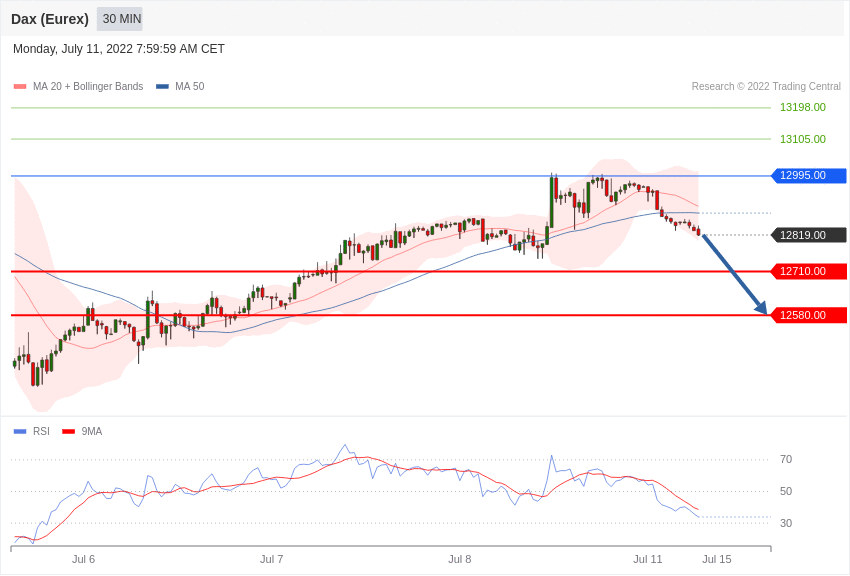
Task: Click the RSI legend swatch
Action: pos(20,431)
